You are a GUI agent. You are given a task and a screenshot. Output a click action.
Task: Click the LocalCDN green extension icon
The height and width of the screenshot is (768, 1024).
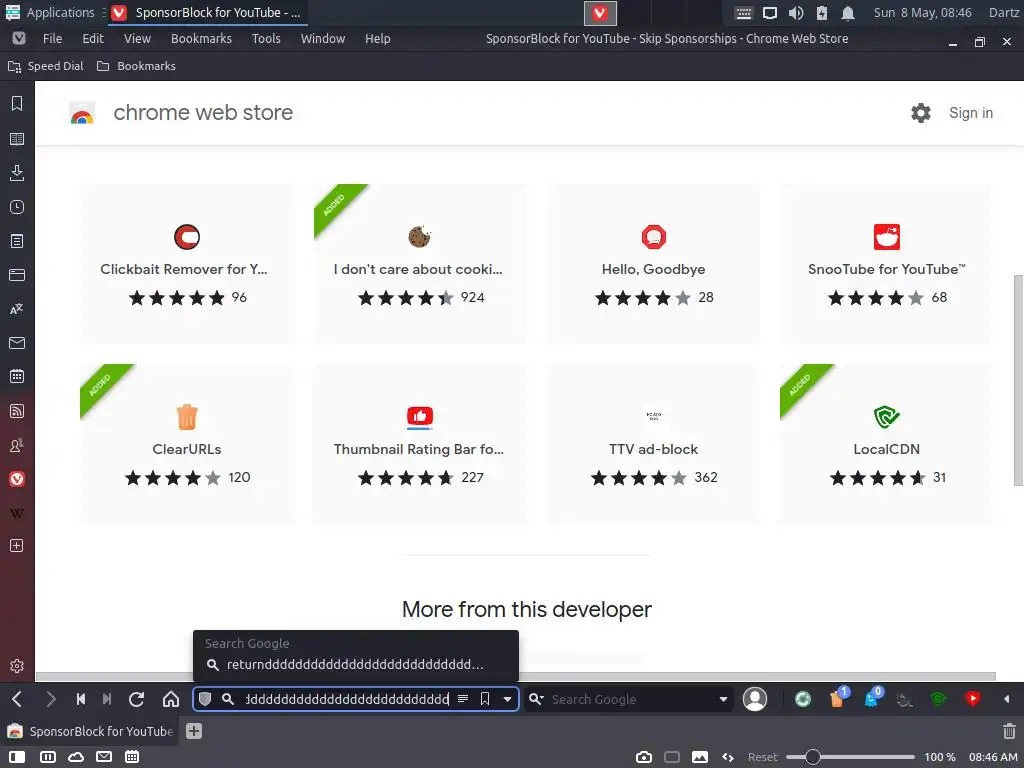938,699
